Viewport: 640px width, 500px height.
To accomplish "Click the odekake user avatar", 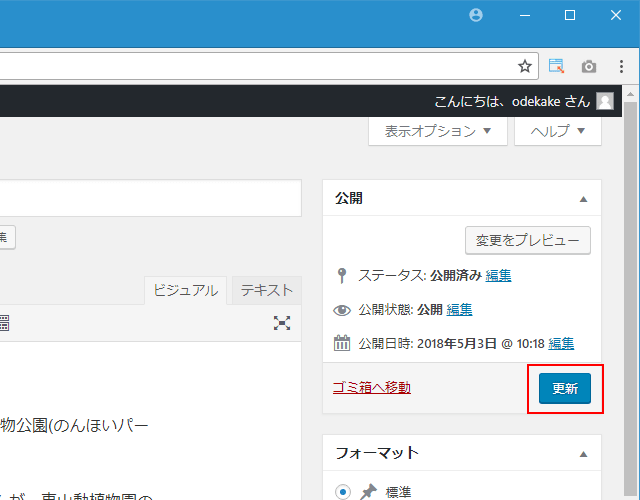I will click(x=605, y=101).
